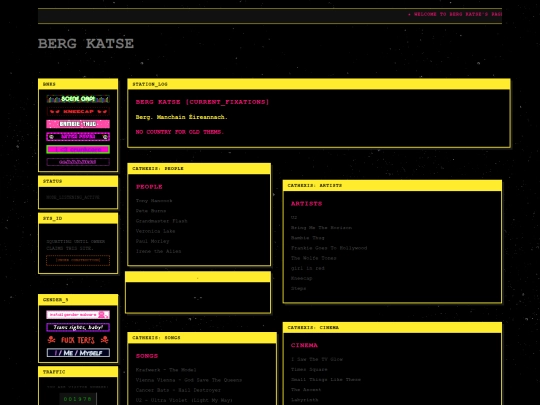The image size is (540, 405).
Task: Click the SCENE QUEEN badge
Action: (x=78, y=99)
